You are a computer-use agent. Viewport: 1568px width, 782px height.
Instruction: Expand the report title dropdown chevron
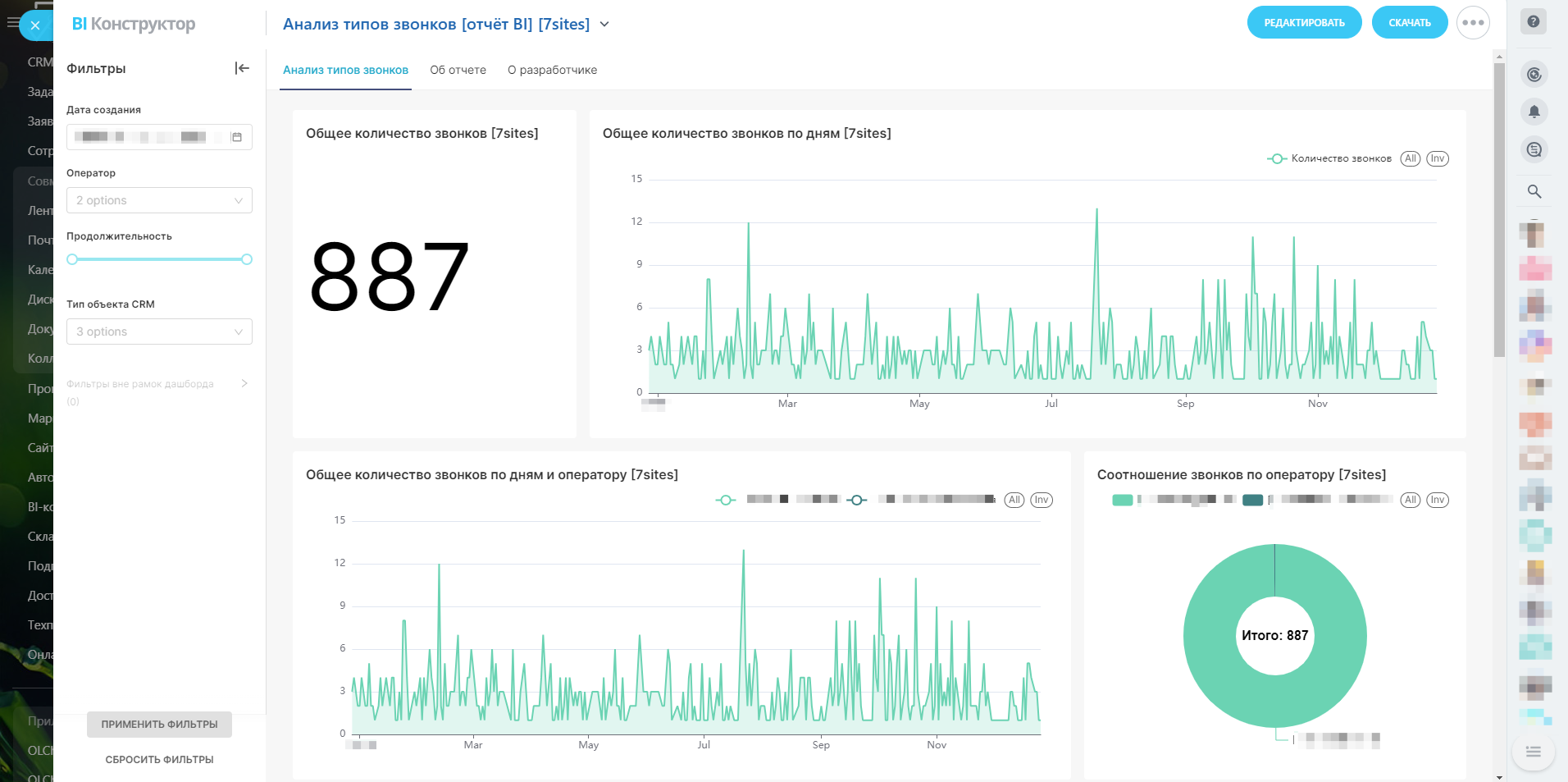pos(604,25)
